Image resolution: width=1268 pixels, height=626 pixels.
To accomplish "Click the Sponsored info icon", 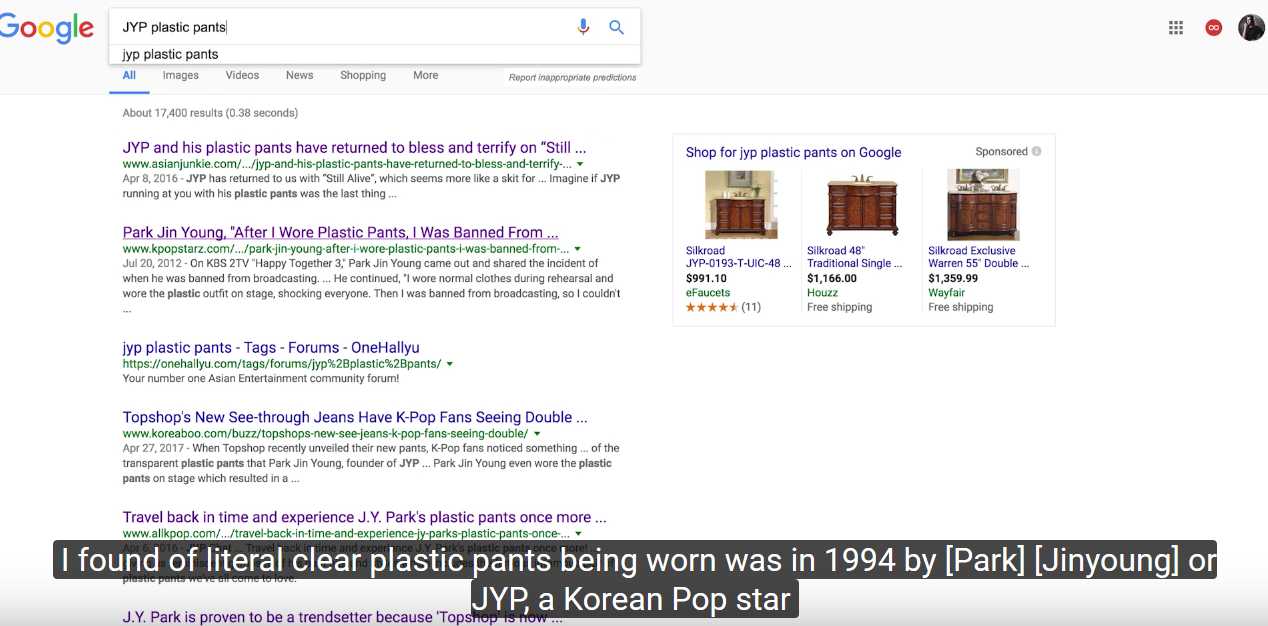I will click(x=1036, y=152).
